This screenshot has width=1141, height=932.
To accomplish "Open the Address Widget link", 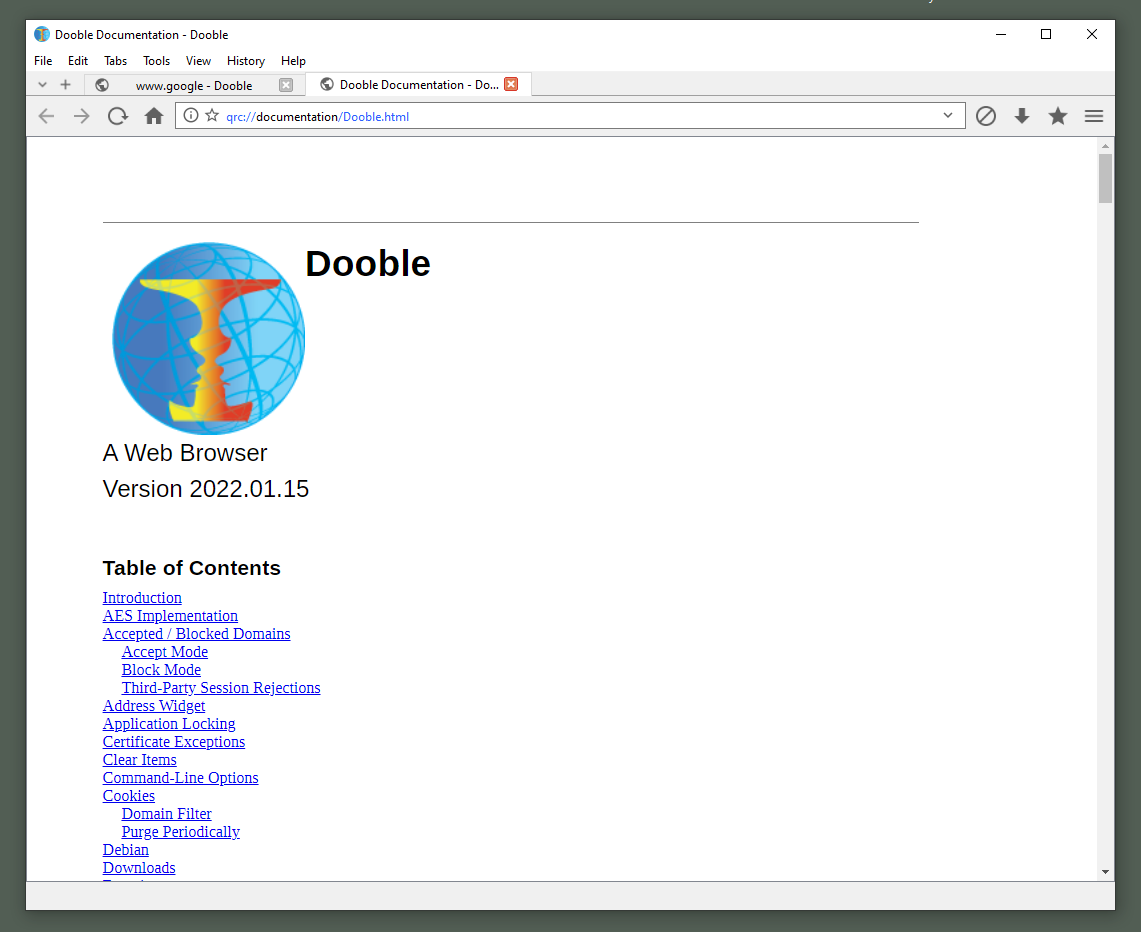I will click(154, 706).
